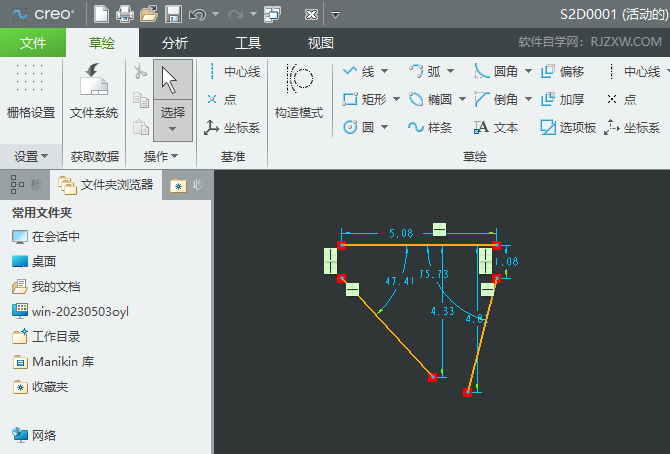This screenshot has height=454, width=670.
Task: Open 工作目录 working directory
Action: (x=46, y=336)
